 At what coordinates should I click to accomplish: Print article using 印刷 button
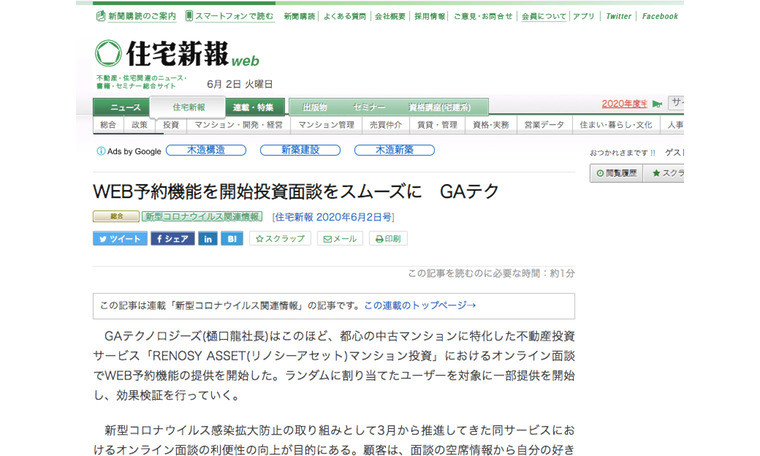pos(388,239)
